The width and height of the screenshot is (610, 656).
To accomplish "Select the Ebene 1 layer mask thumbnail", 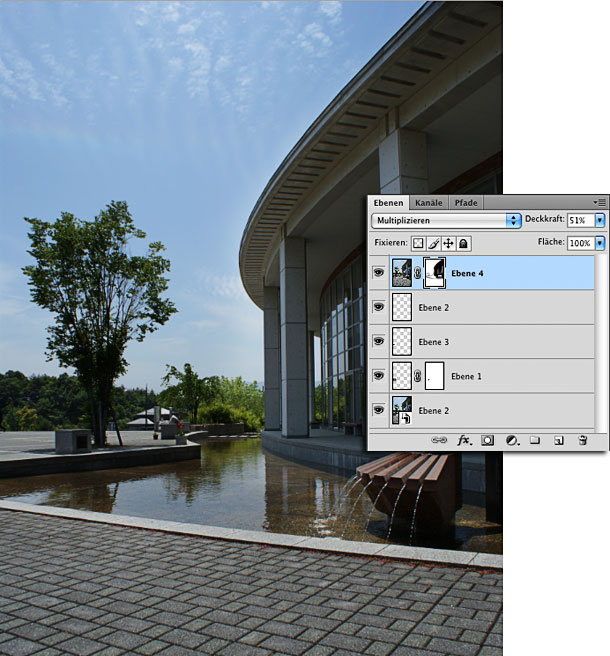I will point(434,376).
